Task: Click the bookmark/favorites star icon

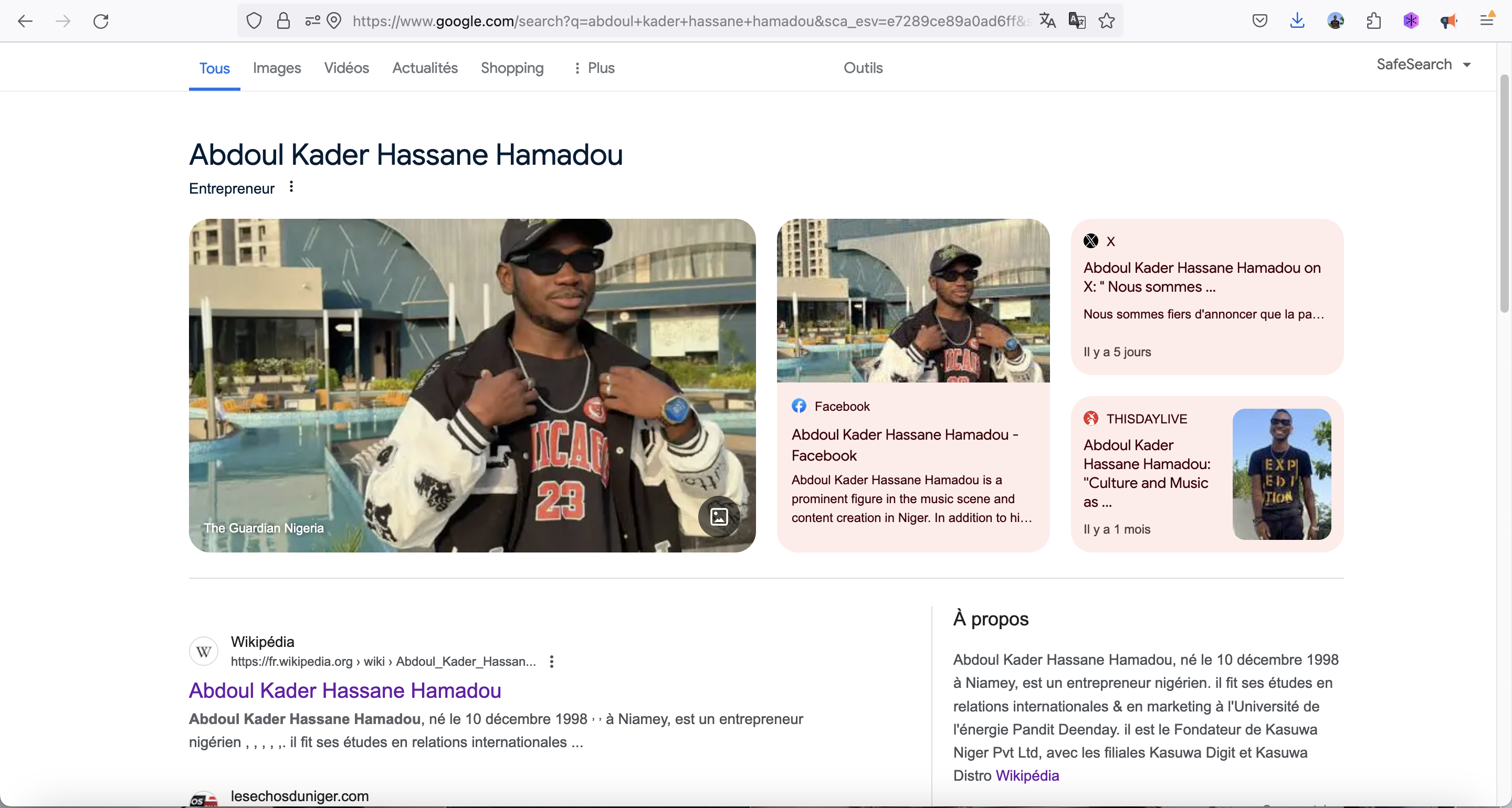Action: tap(1106, 20)
